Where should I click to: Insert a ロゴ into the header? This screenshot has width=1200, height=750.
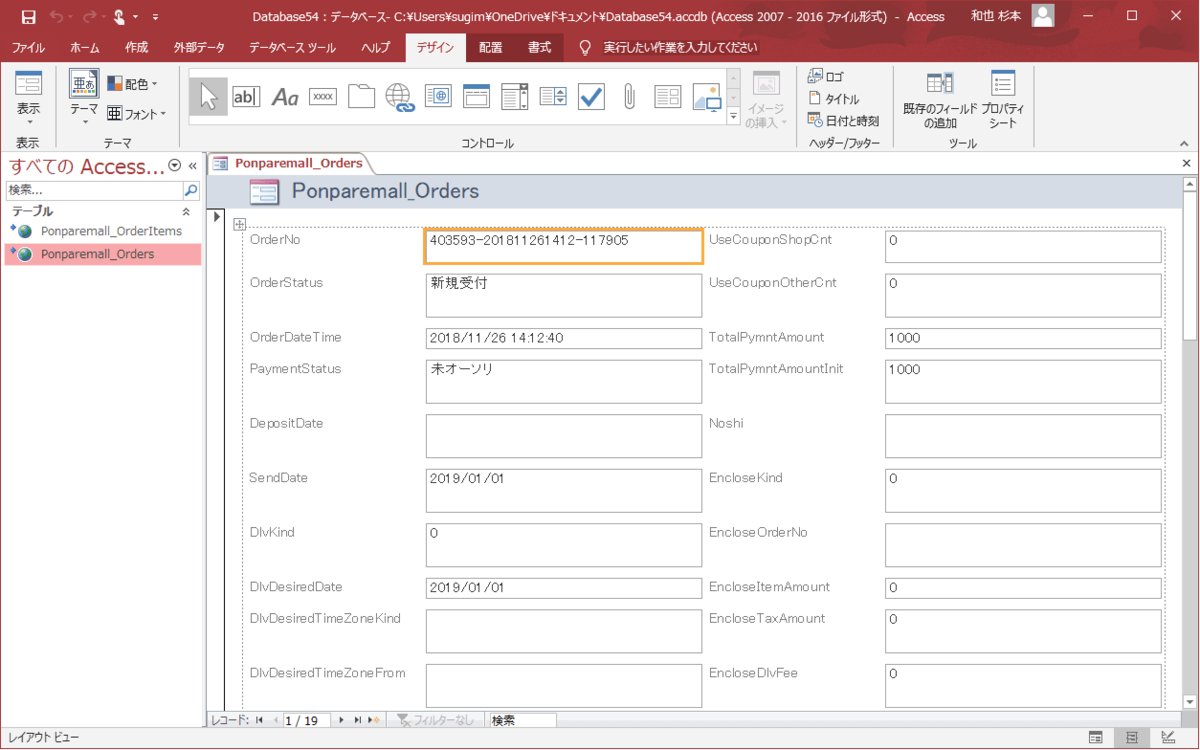tap(826, 77)
